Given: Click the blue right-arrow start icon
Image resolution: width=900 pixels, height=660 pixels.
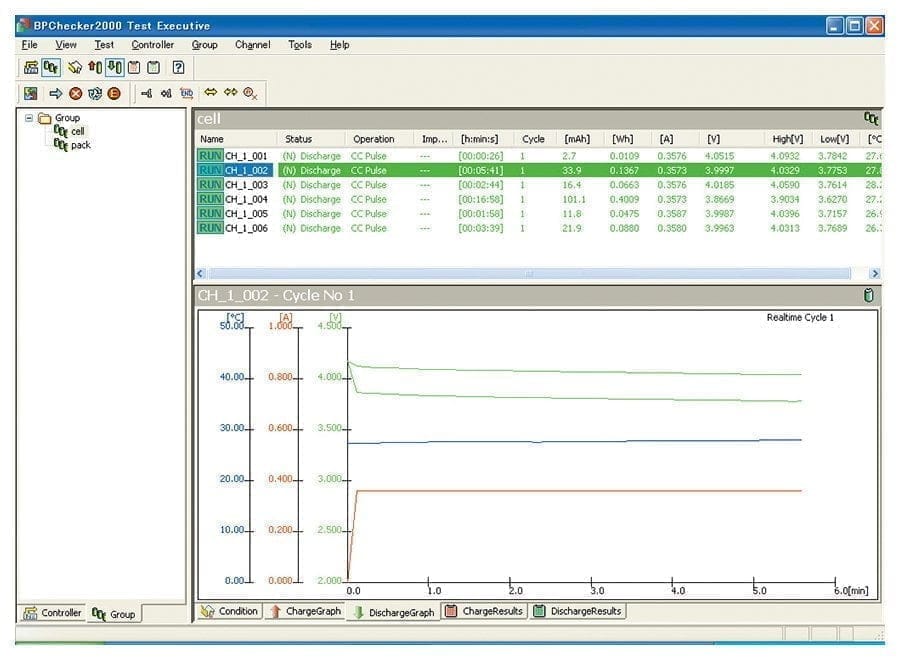Looking at the screenshot, I should (56, 93).
